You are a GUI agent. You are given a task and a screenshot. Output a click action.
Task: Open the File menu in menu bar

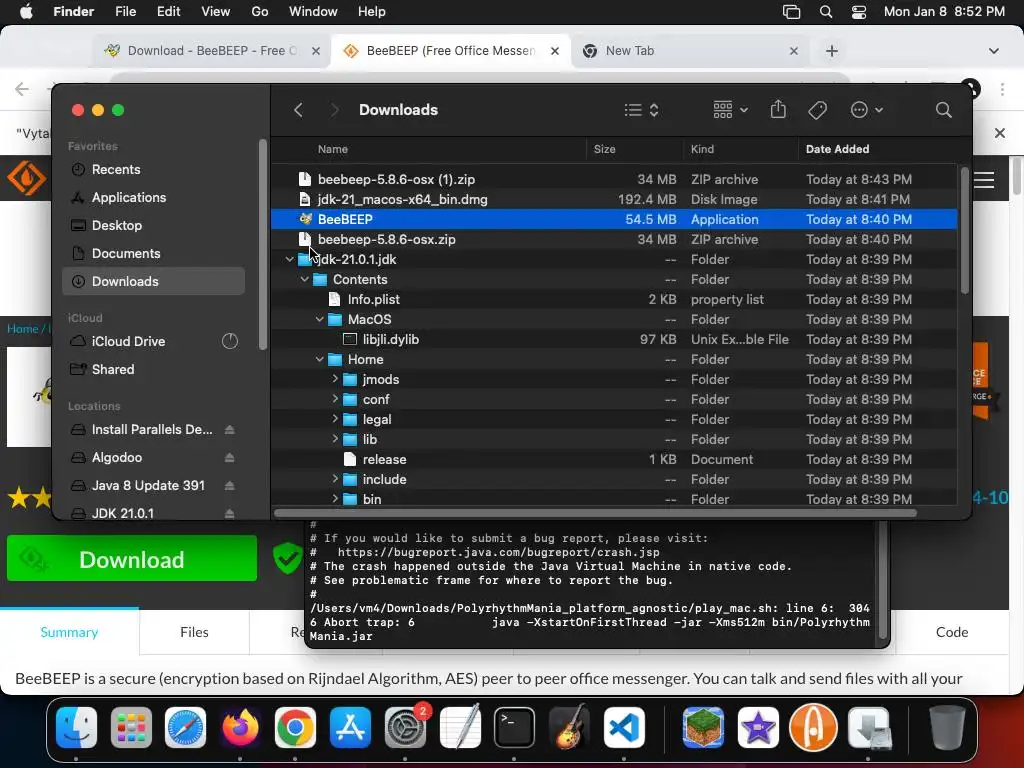coord(125,12)
